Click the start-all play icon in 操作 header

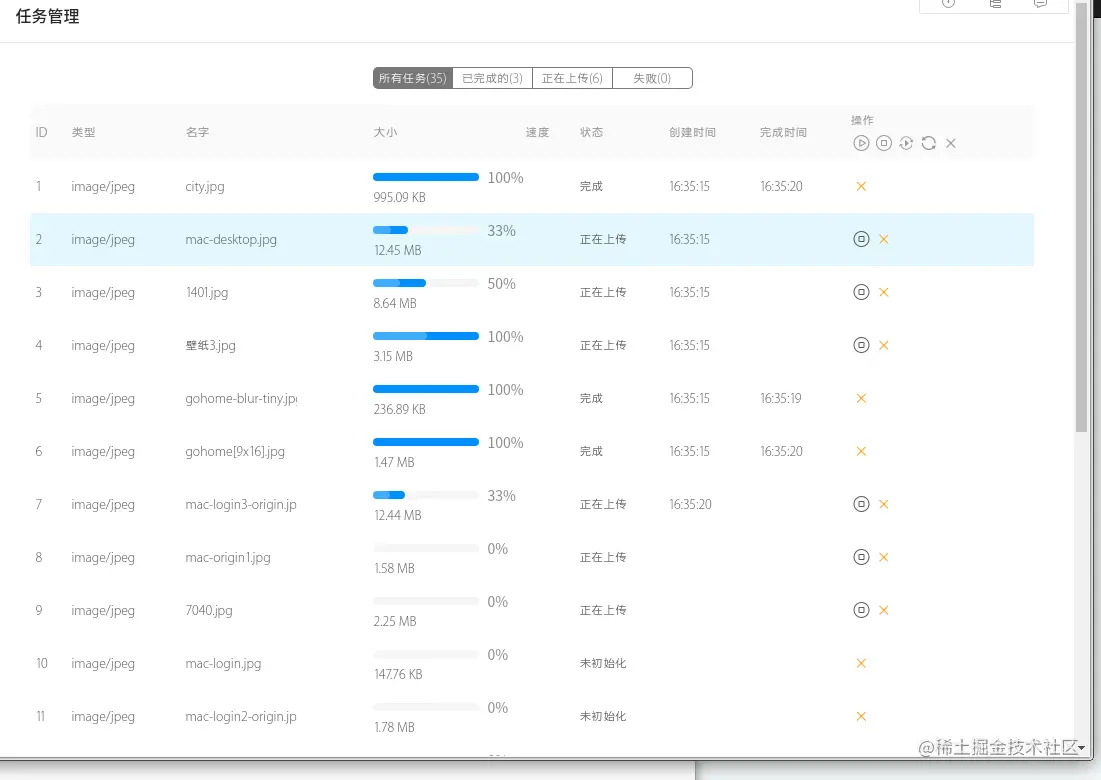tap(861, 143)
